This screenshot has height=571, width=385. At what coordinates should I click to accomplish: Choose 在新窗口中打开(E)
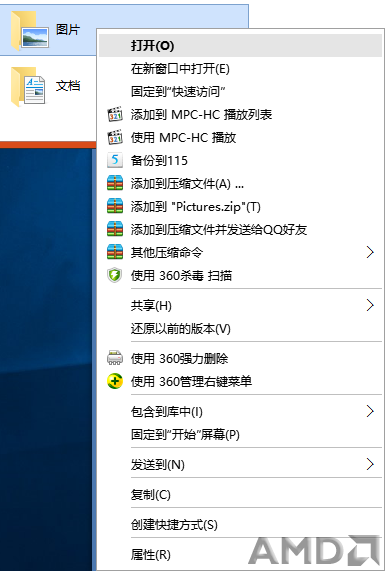tap(240, 68)
